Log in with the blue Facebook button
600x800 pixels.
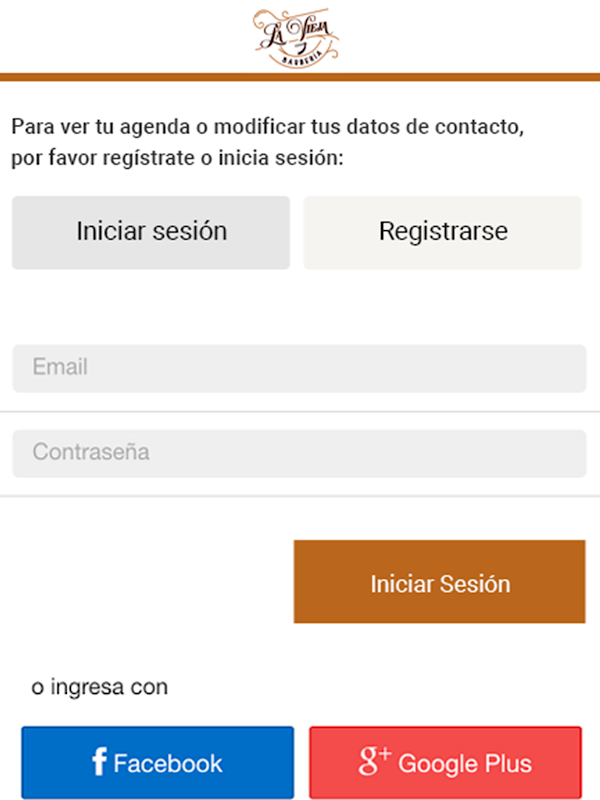157,762
